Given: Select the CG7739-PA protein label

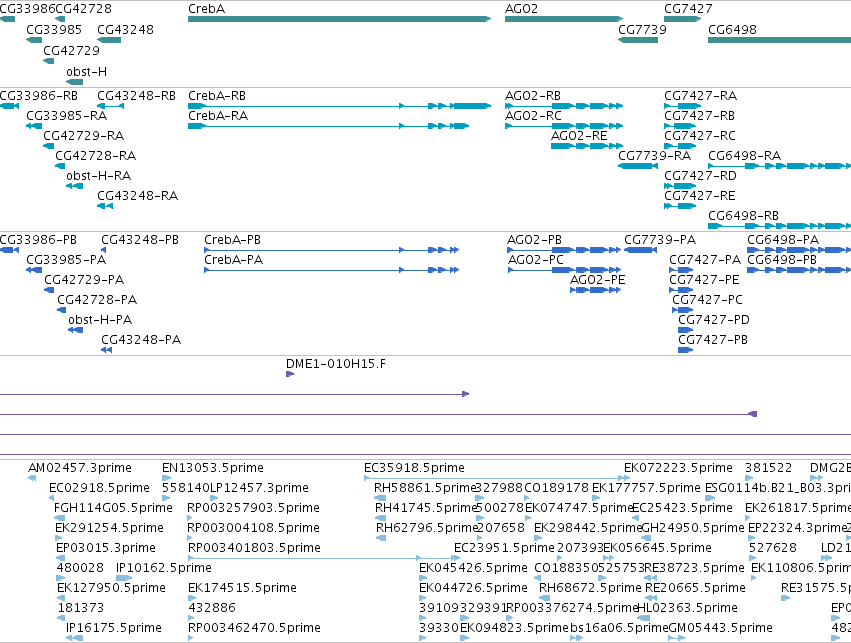Looking at the screenshot, I should (x=660, y=240).
